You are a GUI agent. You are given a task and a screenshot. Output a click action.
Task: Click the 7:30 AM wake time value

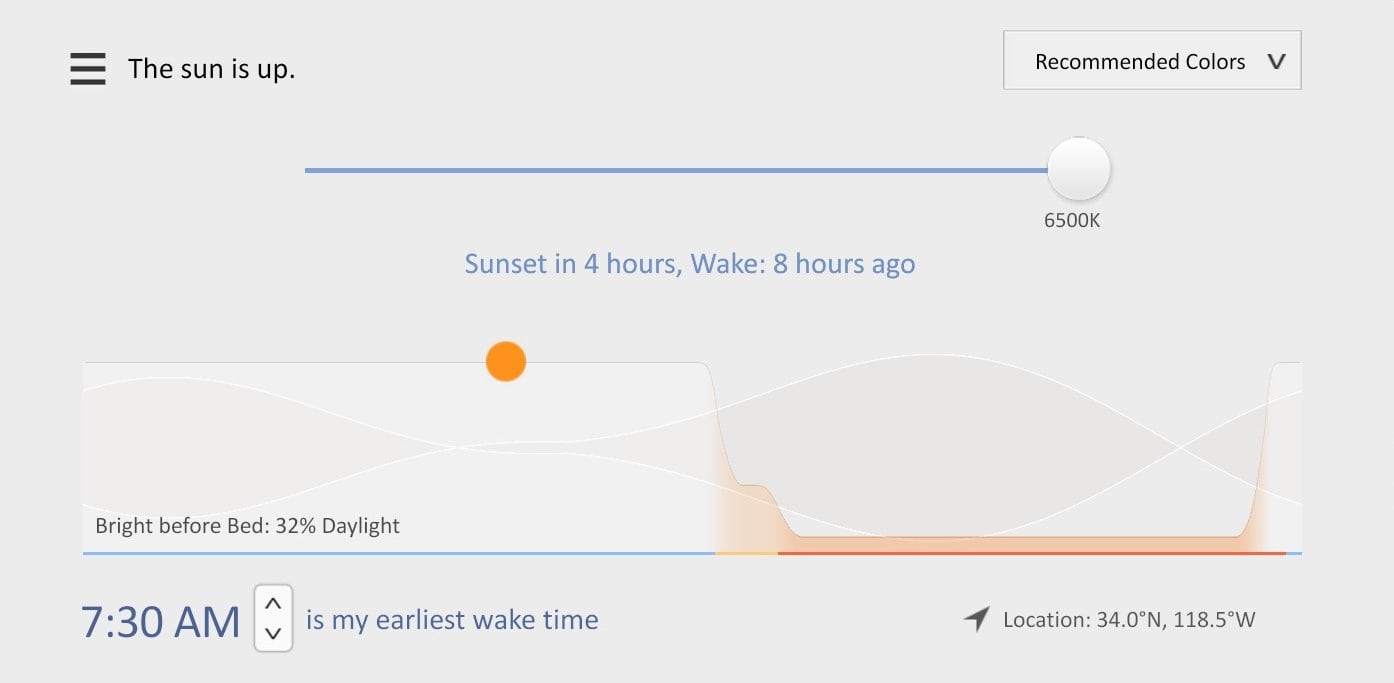[x=160, y=620]
